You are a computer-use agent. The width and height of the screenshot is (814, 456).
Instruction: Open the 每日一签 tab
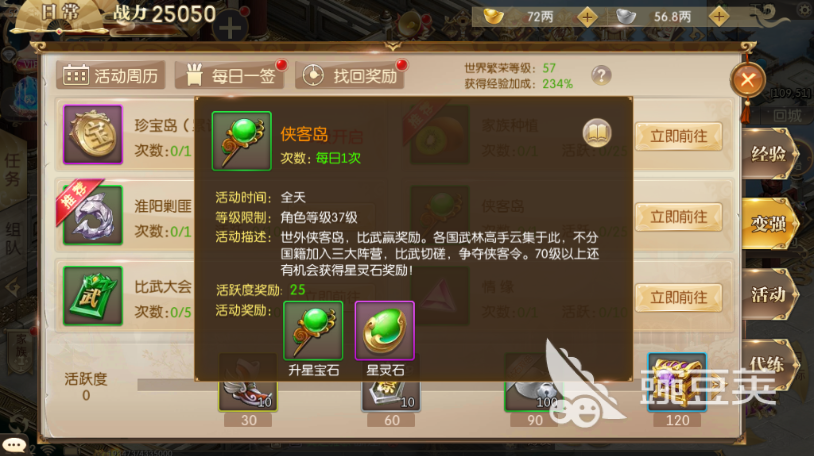(x=229, y=76)
